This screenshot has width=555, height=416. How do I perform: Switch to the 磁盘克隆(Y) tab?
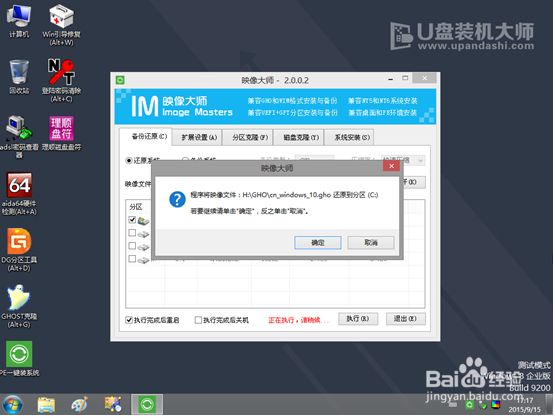click(298, 138)
